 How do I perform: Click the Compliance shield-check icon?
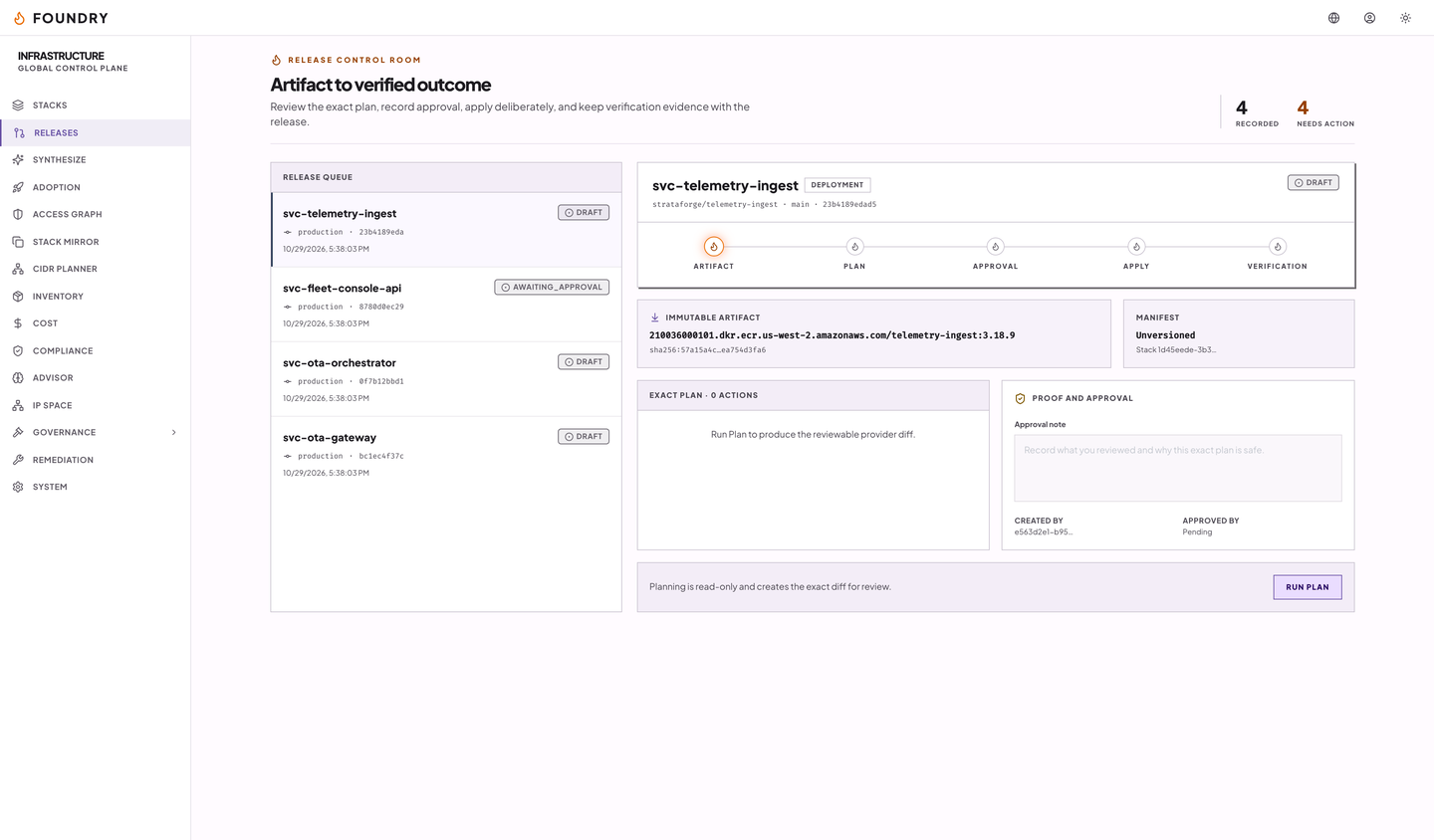click(18, 350)
